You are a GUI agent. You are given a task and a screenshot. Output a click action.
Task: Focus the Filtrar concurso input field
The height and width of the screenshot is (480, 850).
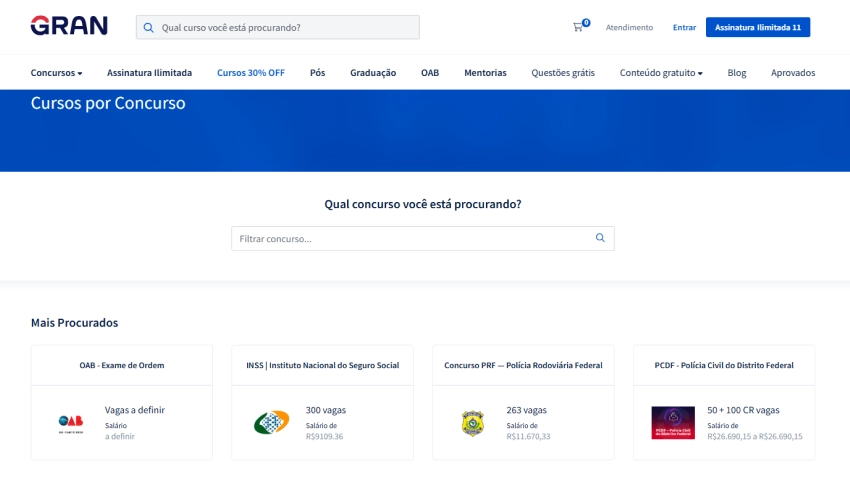tap(410, 239)
